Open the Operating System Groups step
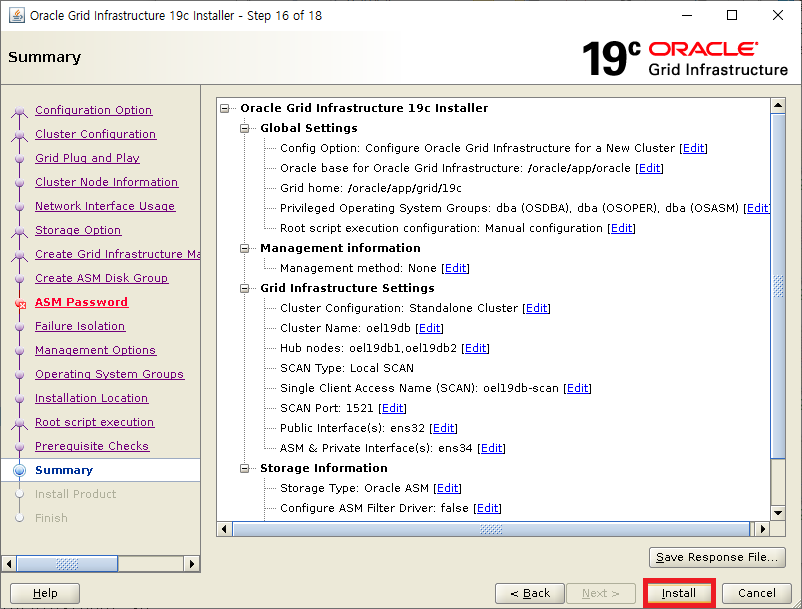The image size is (802, 609). click(109, 374)
